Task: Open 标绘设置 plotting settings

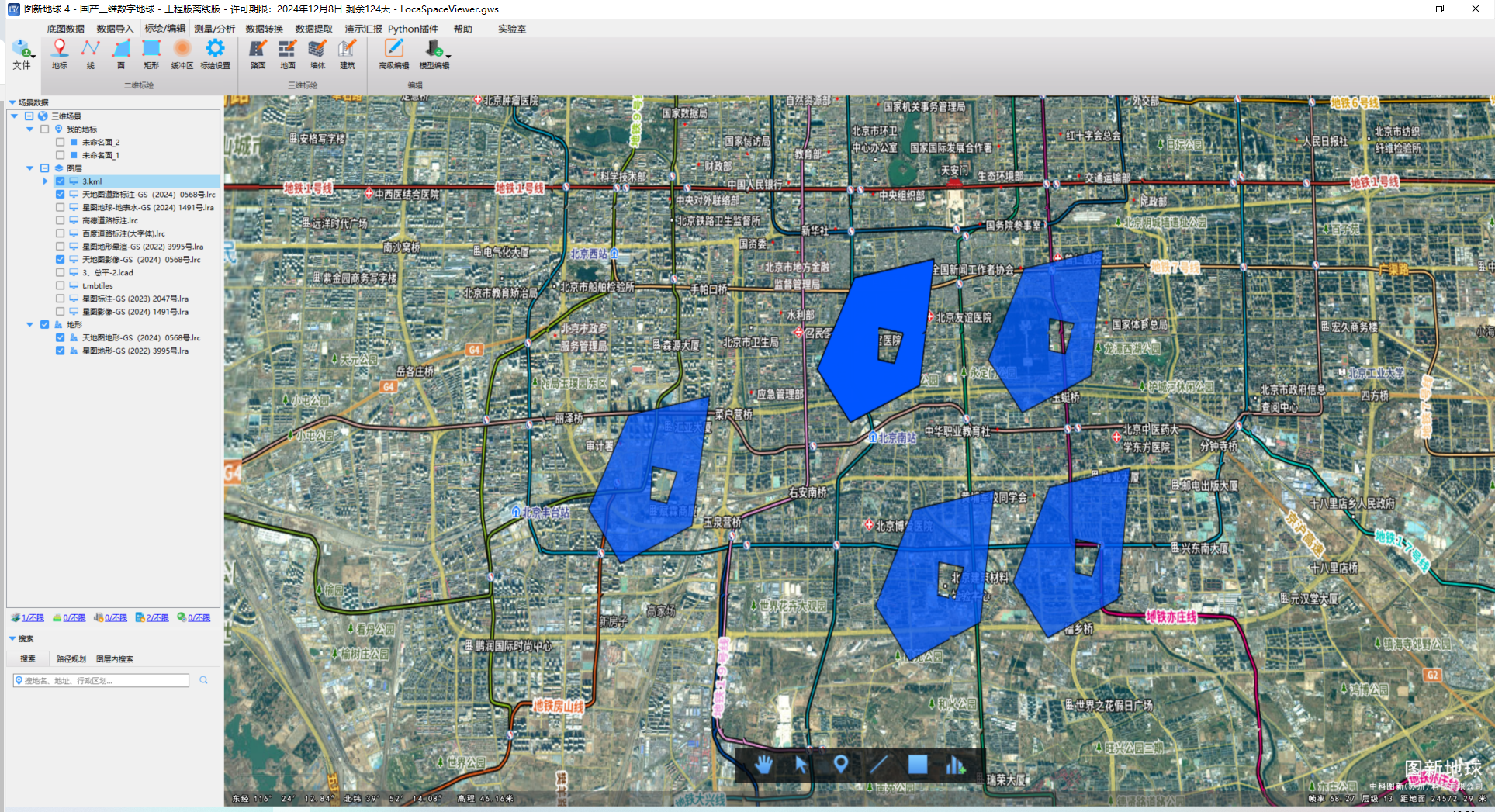Action: click(215, 54)
